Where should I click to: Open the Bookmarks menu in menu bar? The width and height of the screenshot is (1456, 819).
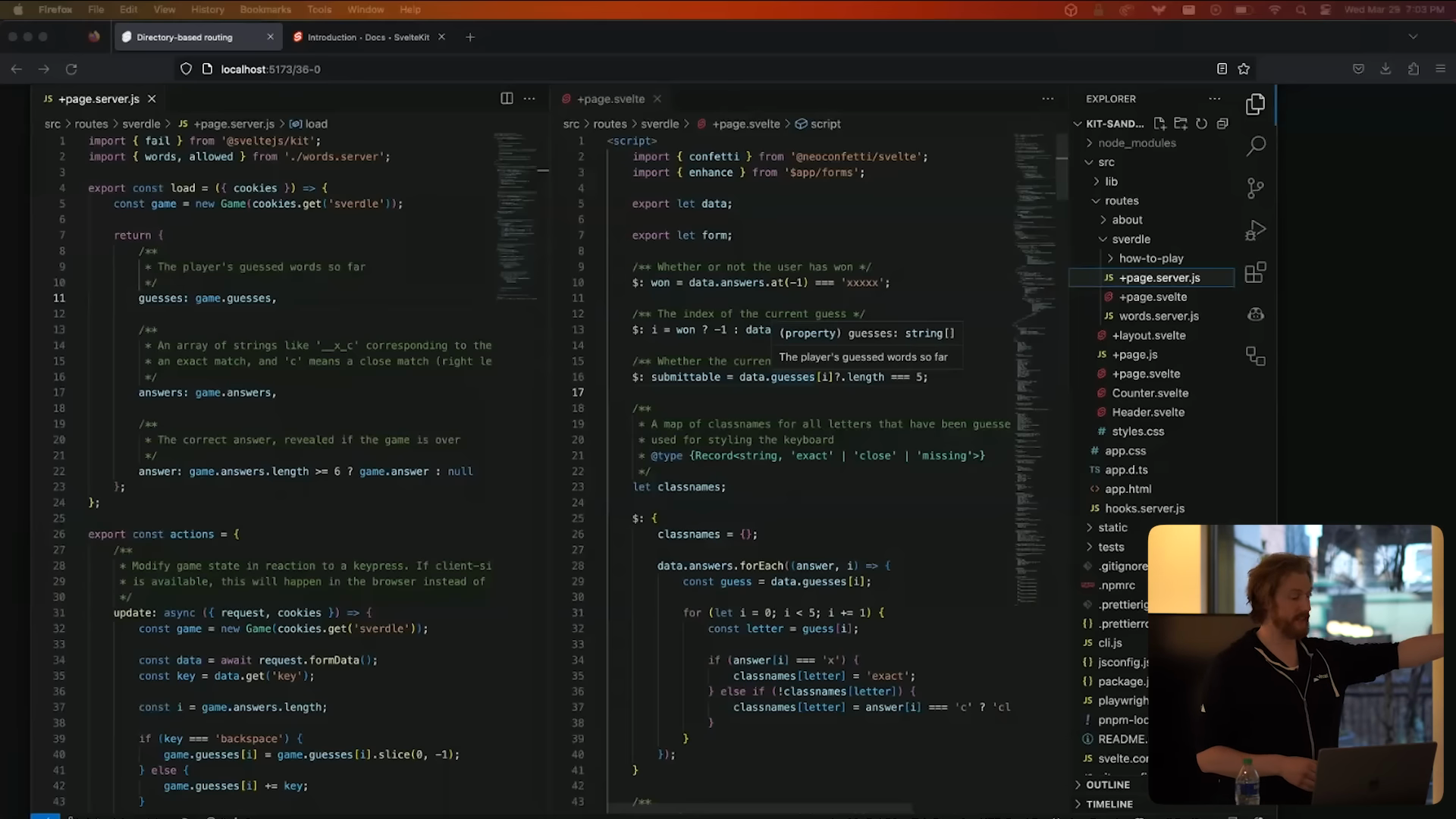click(265, 10)
